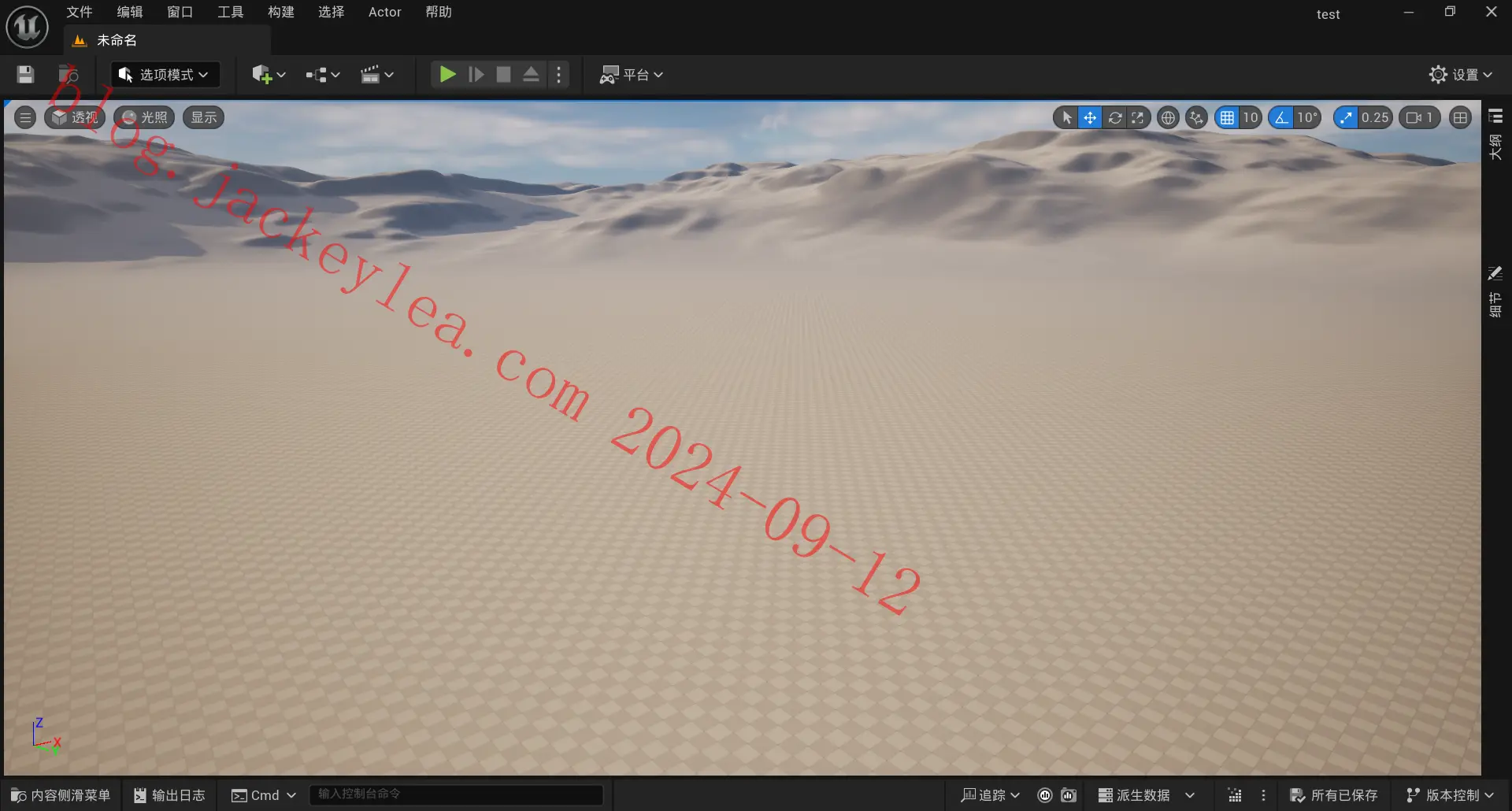Open the Actor menu
1512x811 pixels.
[x=385, y=12]
